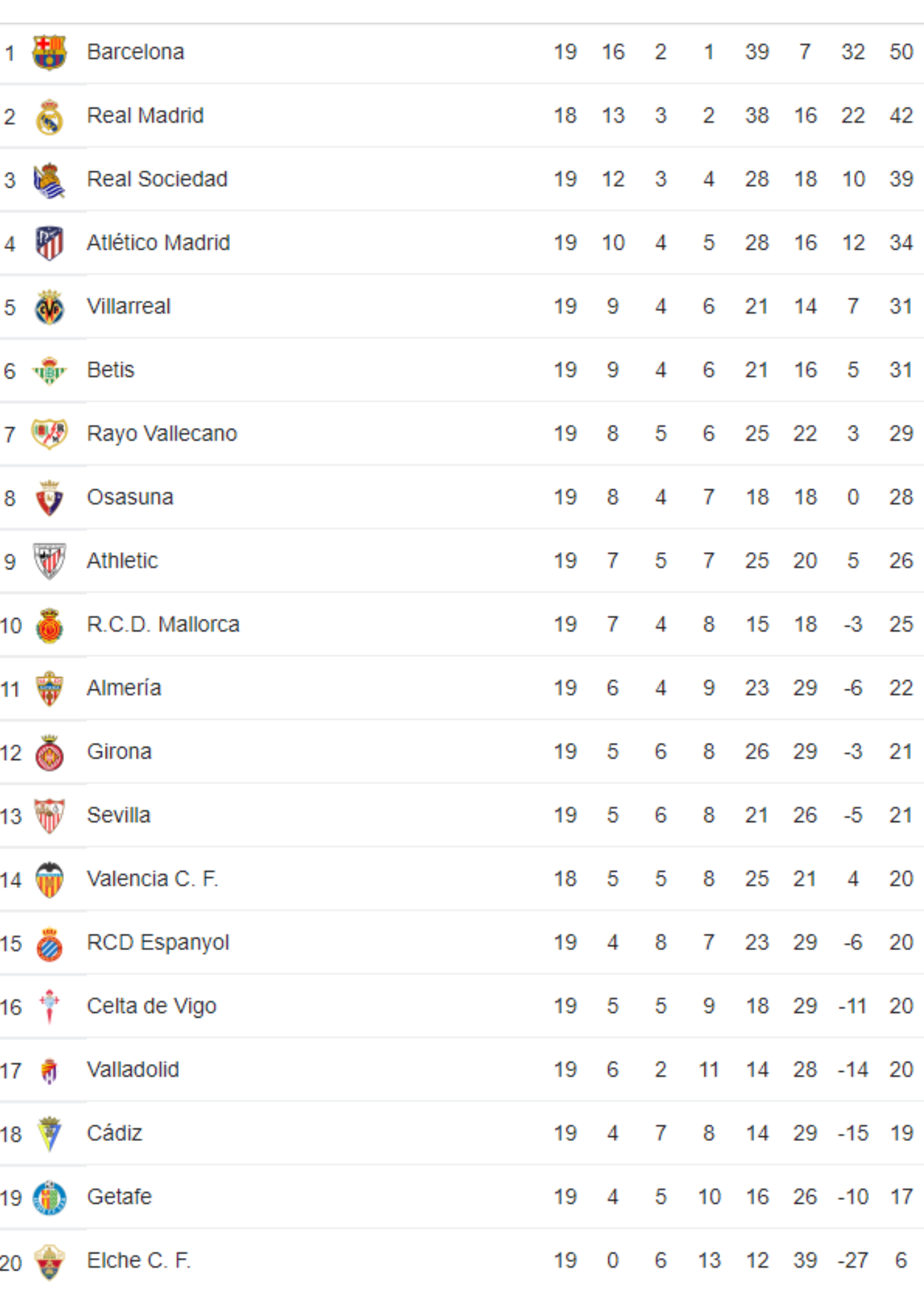Open the Getafe blue round badge
The width and height of the screenshot is (924, 1307).
coord(50,1198)
